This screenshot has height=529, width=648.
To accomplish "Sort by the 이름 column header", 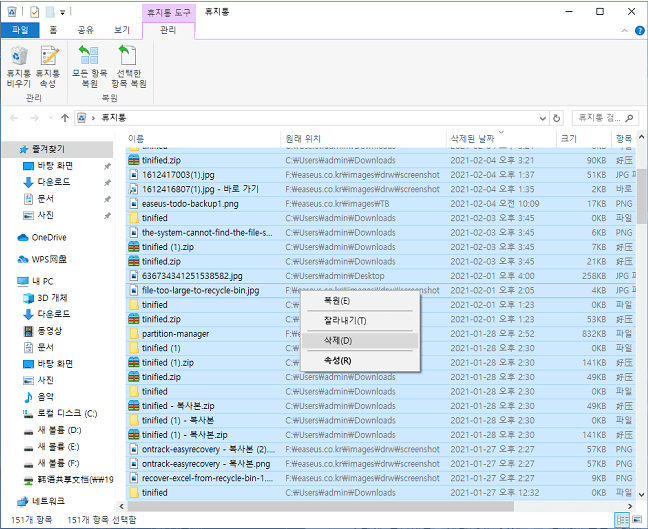I will pyautogui.click(x=202, y=138).
